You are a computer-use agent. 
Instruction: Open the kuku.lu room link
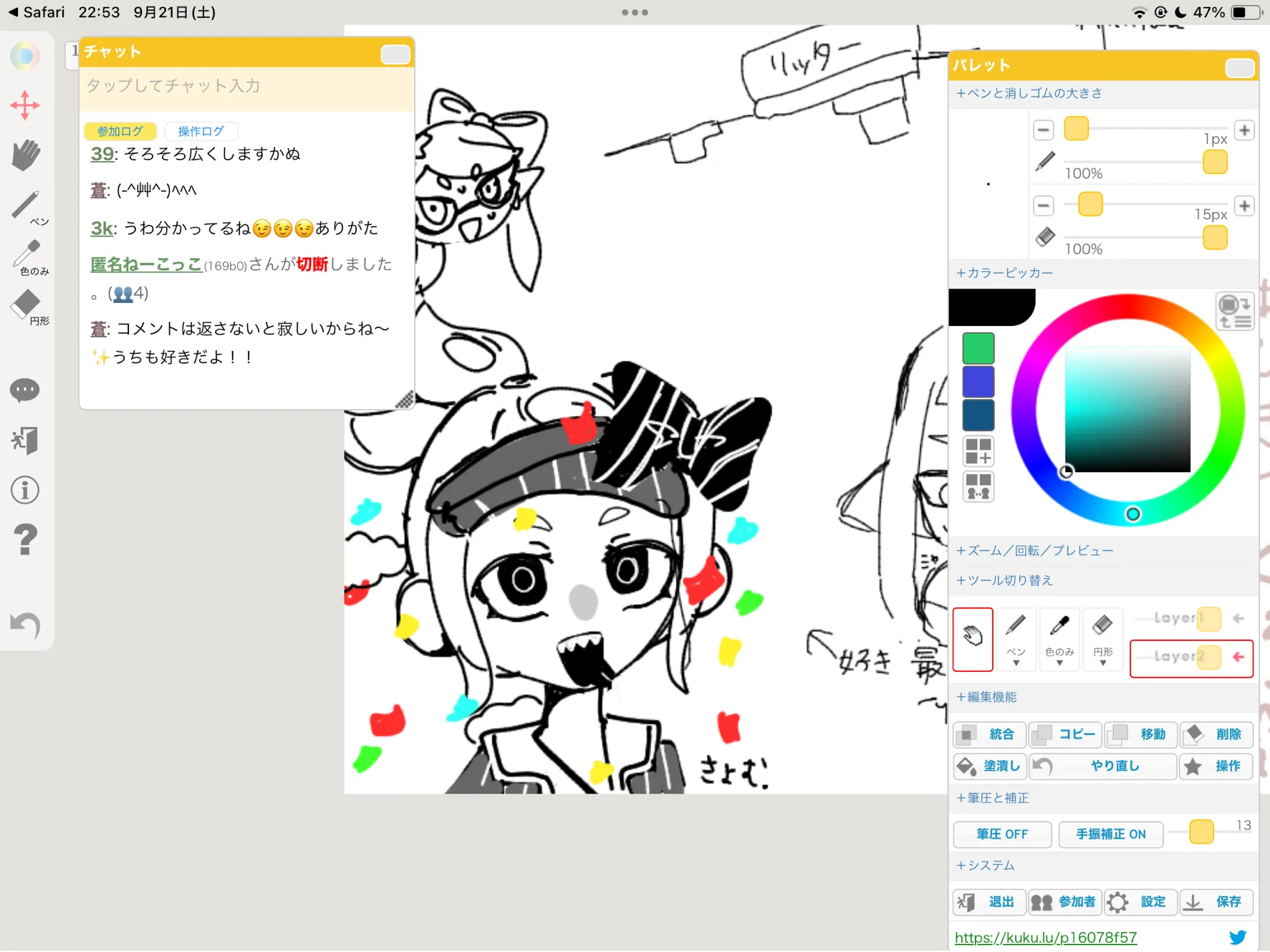(x=1046, y=937)
